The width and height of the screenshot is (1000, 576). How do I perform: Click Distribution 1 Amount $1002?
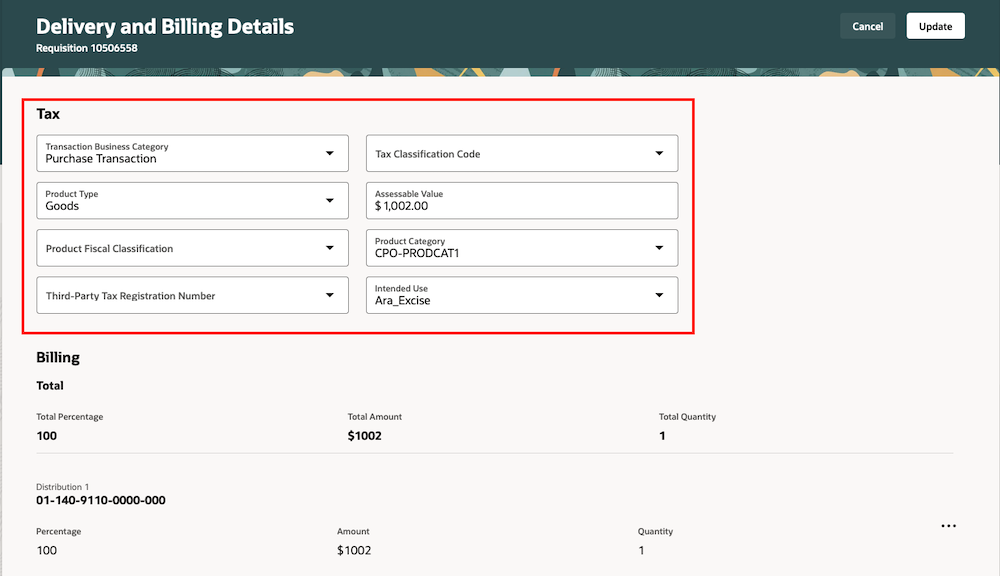[354, 550]
